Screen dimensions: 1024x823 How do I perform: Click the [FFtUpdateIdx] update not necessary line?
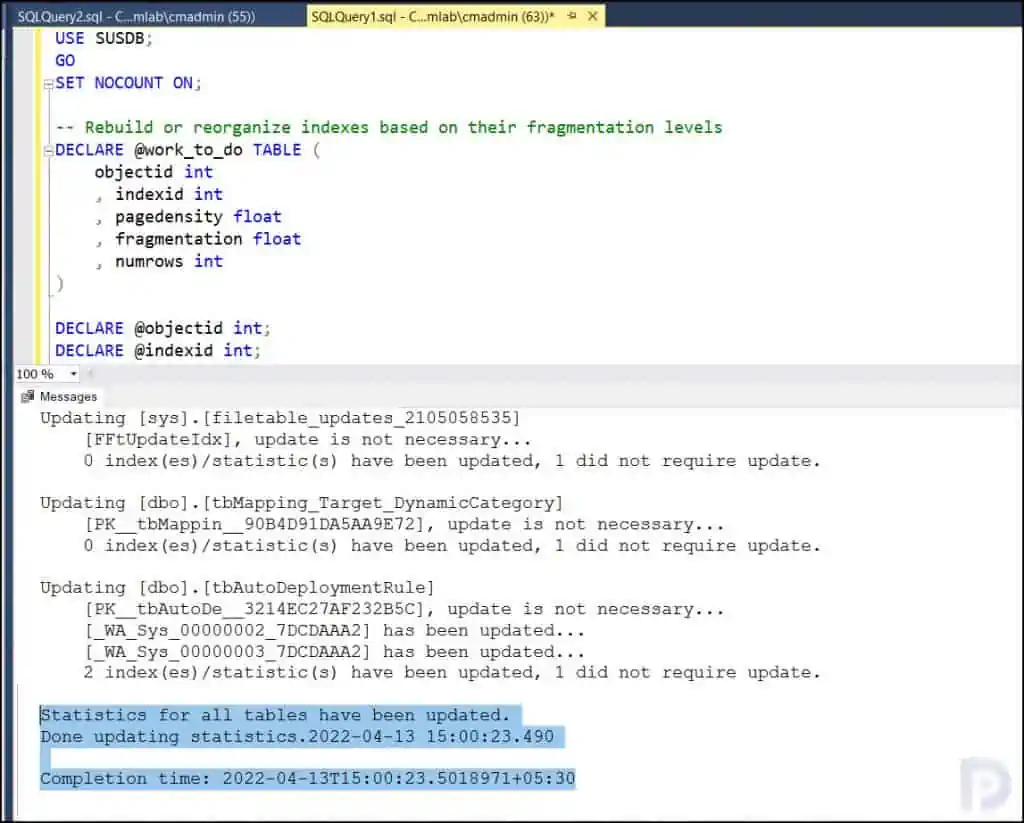tap(308, 440)
